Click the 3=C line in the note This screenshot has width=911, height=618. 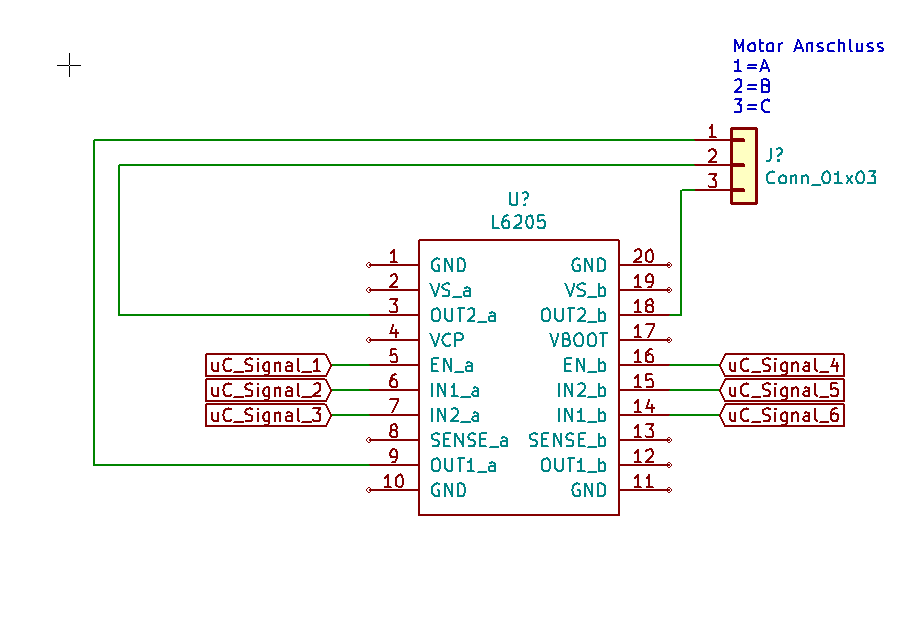752,106
